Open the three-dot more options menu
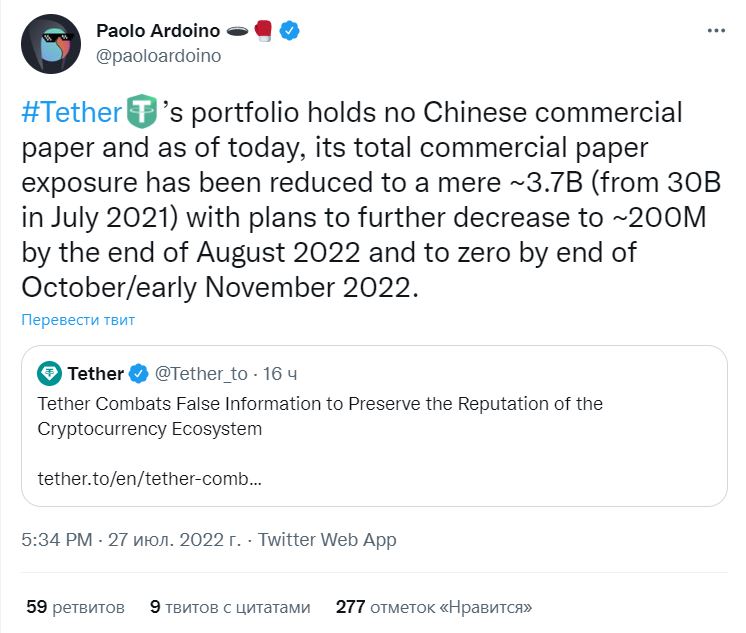Image resolution: width=746 pixels, height=633 pixels. pyautogui.click(x=716, y=31)
